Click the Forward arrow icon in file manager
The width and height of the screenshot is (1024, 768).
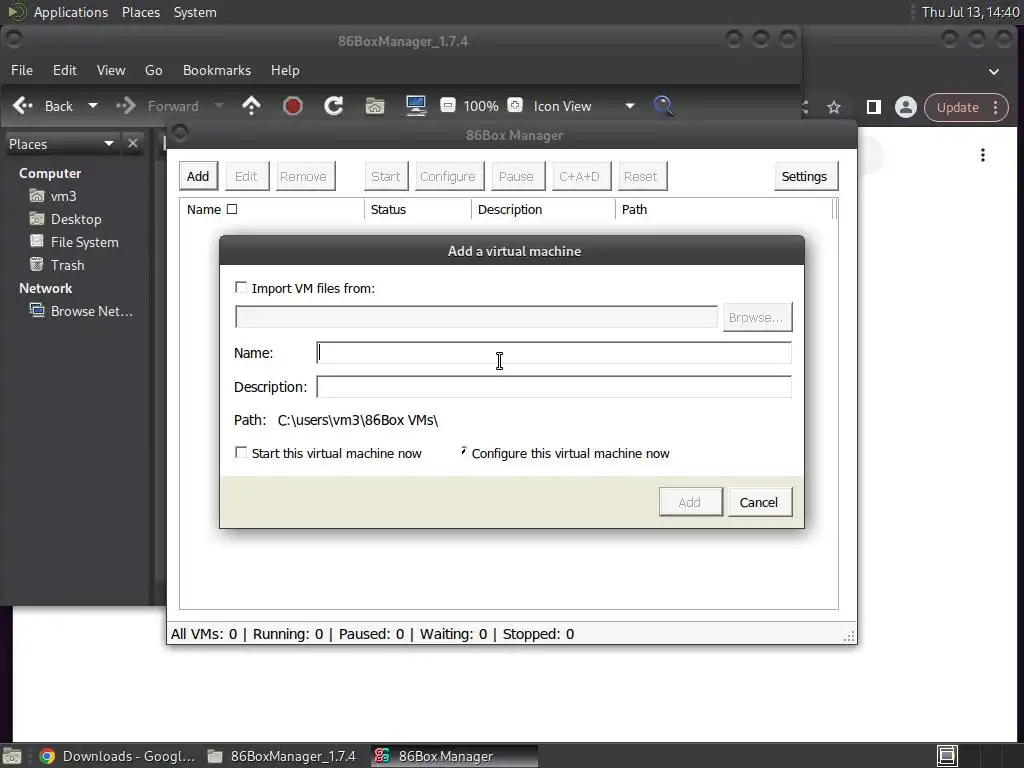click(125, 106)
